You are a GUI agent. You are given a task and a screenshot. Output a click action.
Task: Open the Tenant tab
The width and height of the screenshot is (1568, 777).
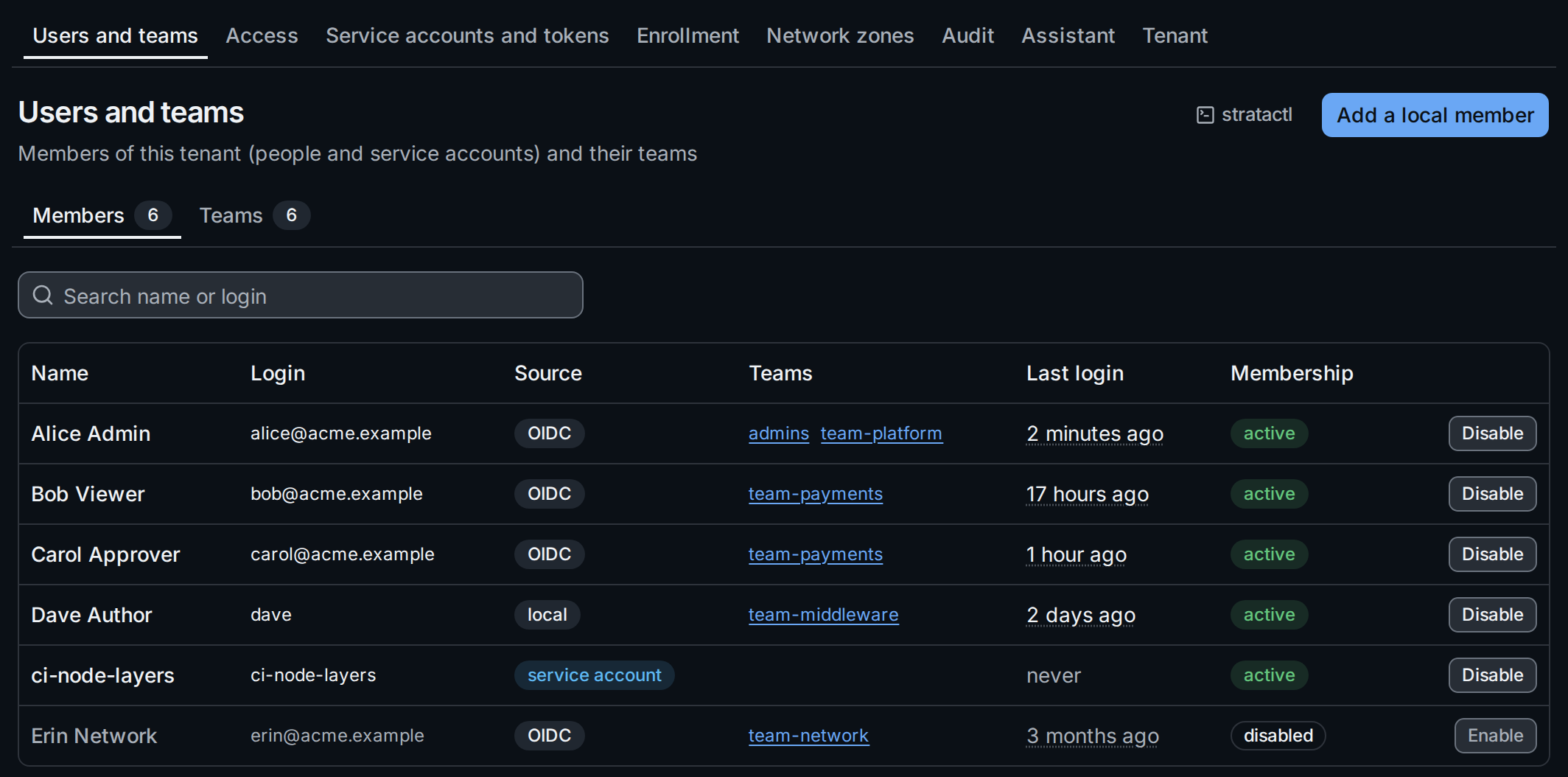click(x=1175, y=35)
